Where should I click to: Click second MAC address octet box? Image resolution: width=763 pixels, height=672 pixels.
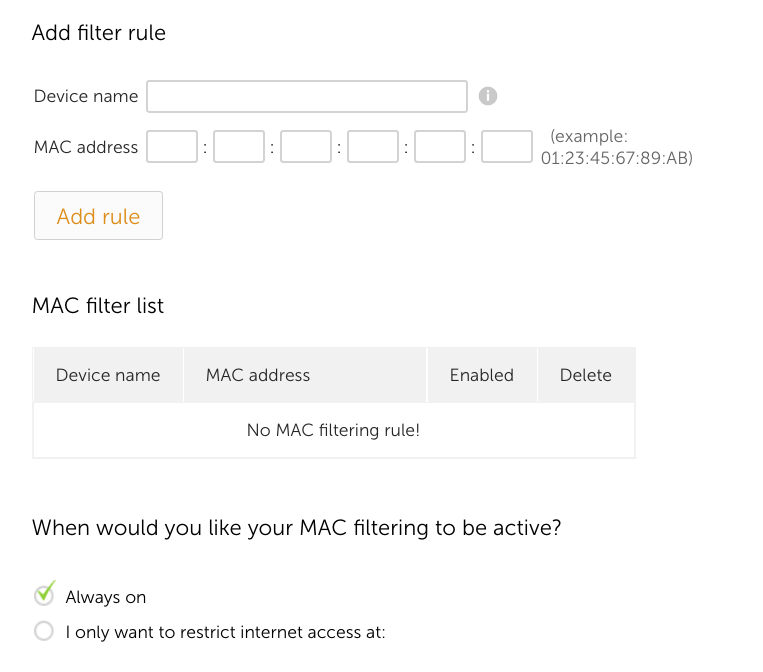click(x=239, y=146)
